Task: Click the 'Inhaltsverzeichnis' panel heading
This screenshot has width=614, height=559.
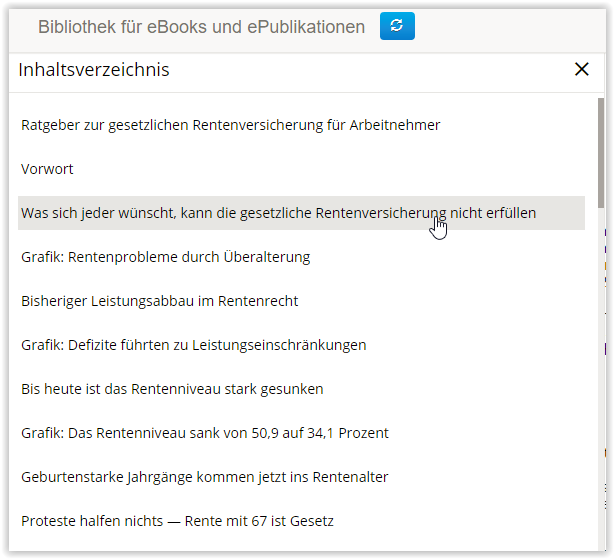Action: [93, 69]
